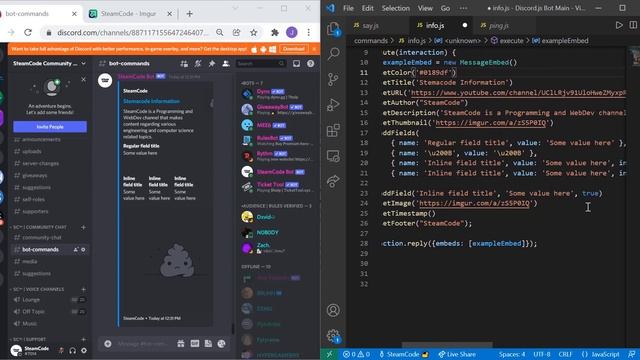
Task: Open Discord inbox icon
Action: click(296, 64)
